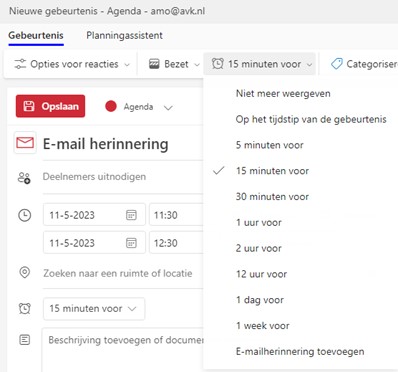Viewport: 398px width, 372px height.
Task: Click the location pin icon
Action: [x=25, y=273]
